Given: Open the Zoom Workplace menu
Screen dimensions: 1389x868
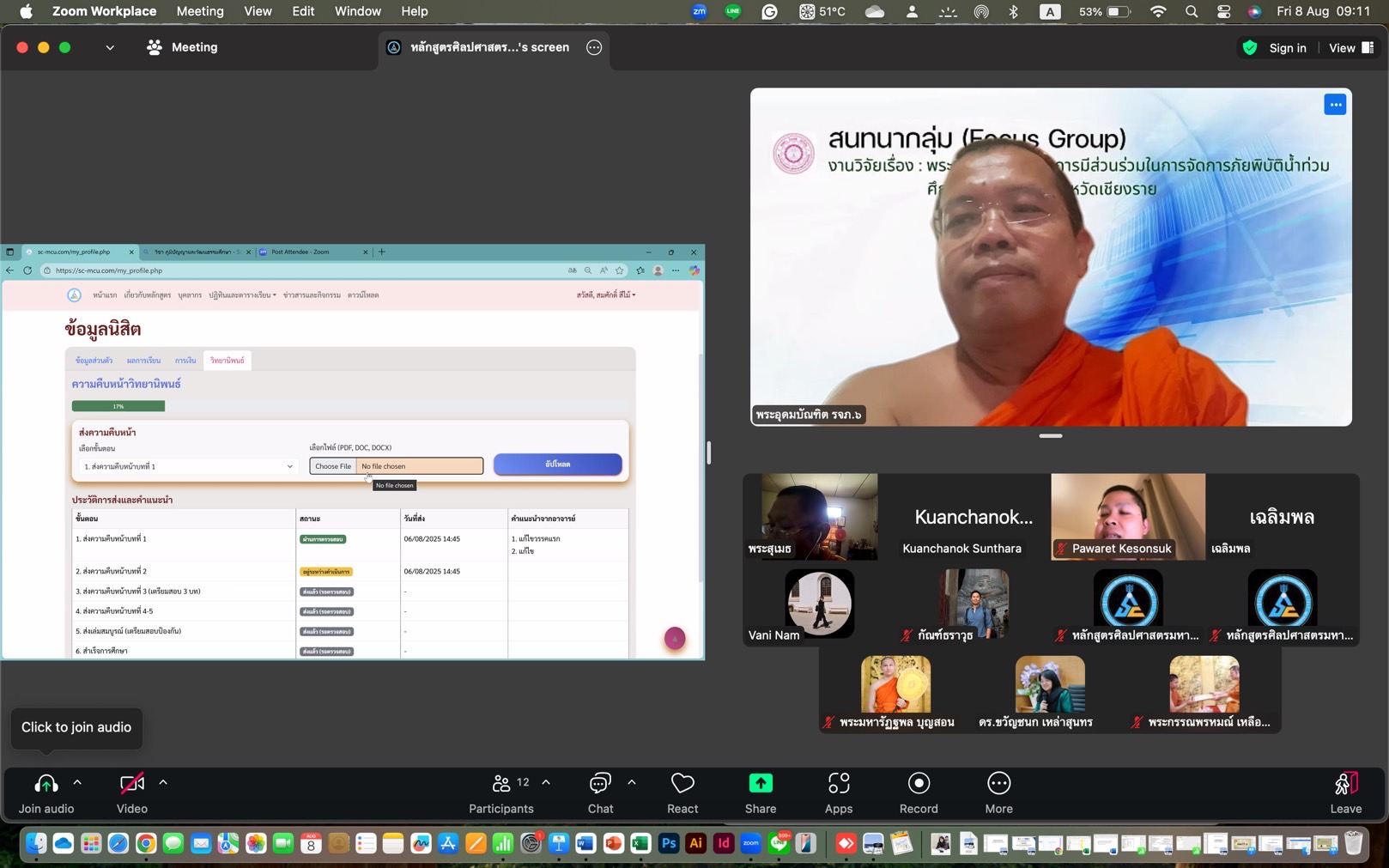Looking at the screenshot, I should point(104,12).
